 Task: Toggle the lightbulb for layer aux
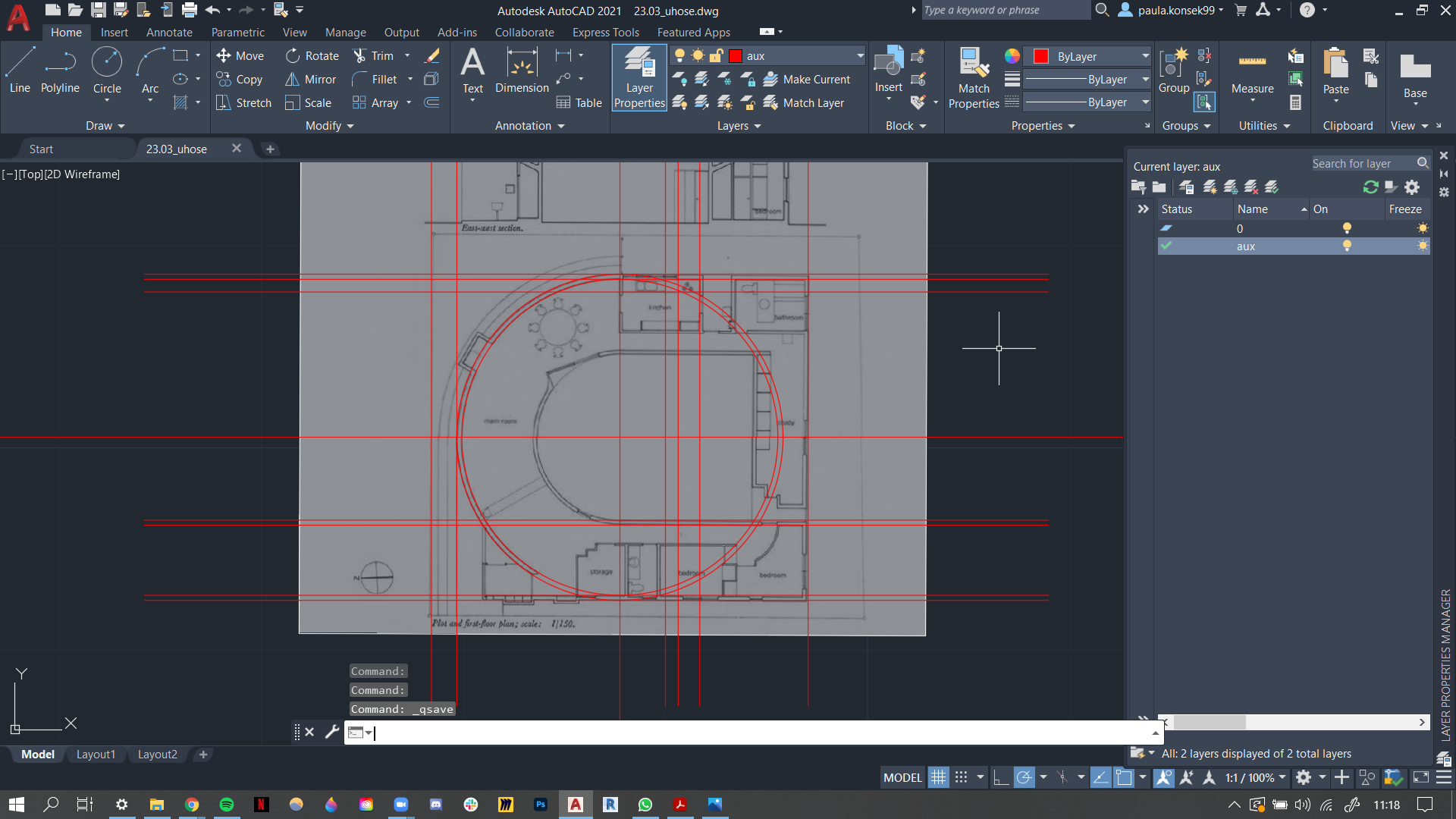(x=1347, y=246)
